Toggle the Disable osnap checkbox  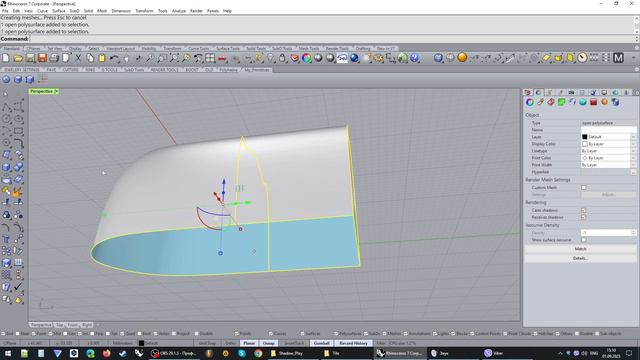(x=196, y=333)
